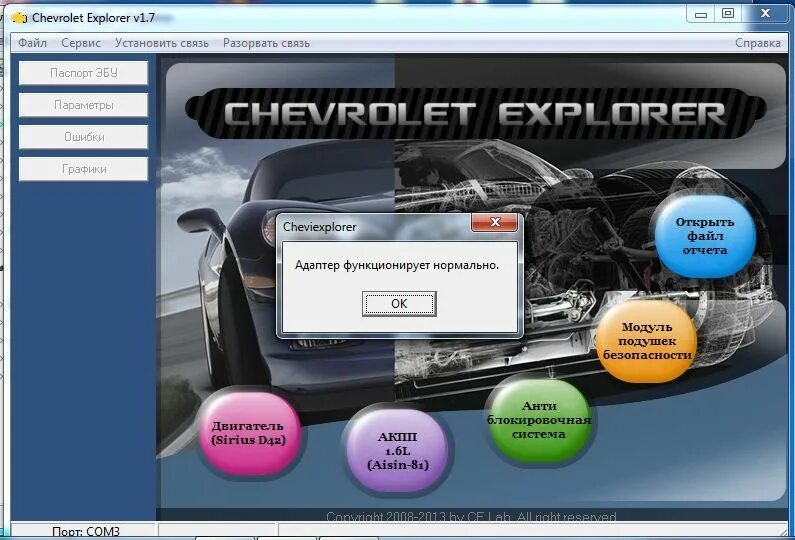The image size is (795, 540).
Task: Open the Файл menu
Action: pos(32,43)
